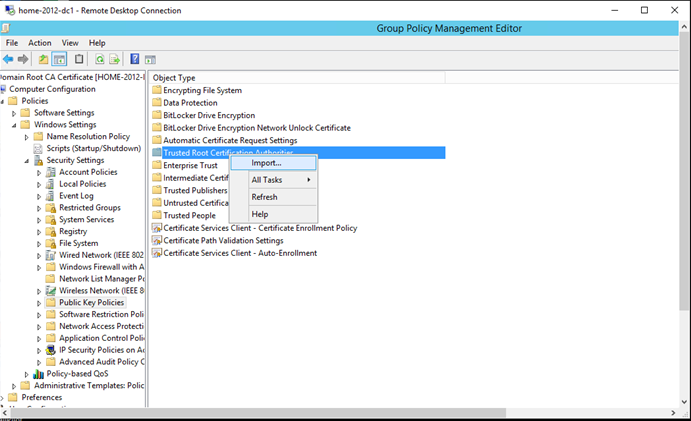Choose Import... from the context menu
Screen dimensions: 691x421
pos(273,163)
